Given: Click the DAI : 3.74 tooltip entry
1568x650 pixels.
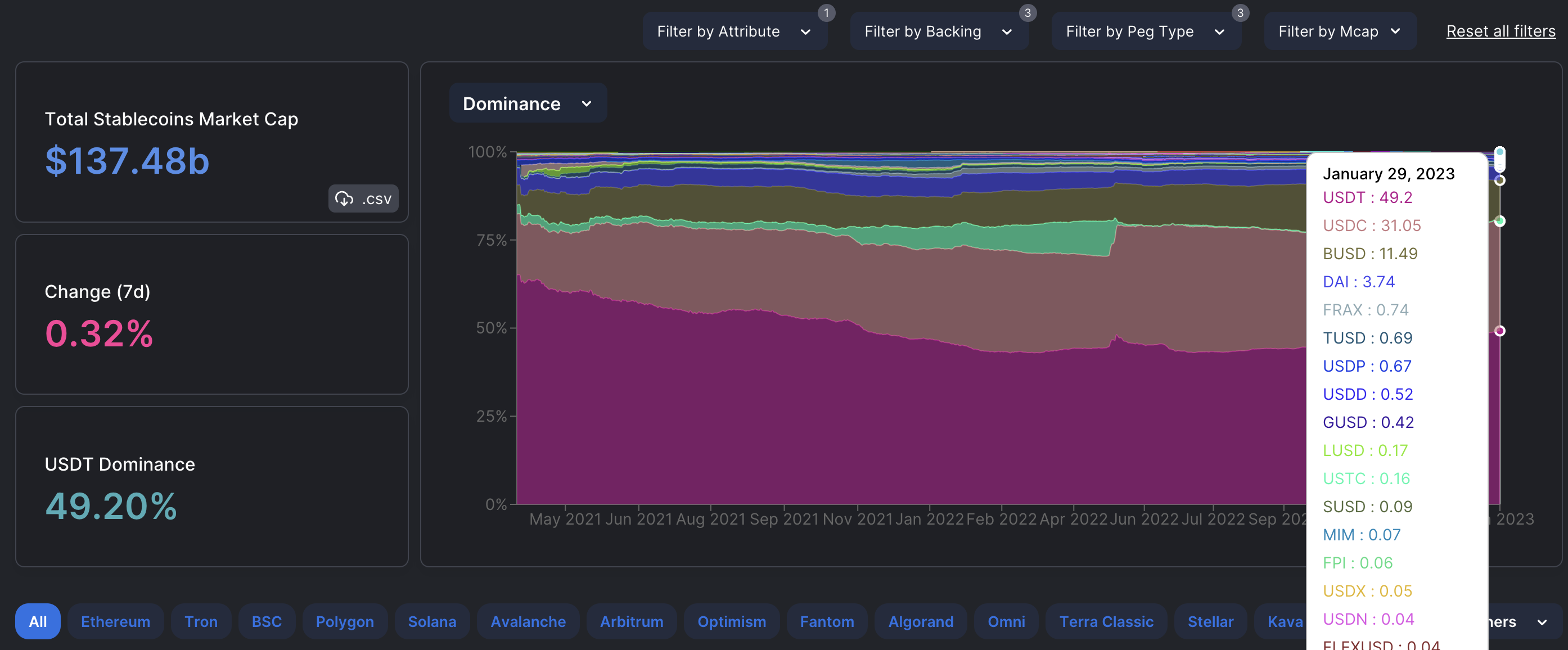Looking at the screenshot, I should click(1359, 281).
